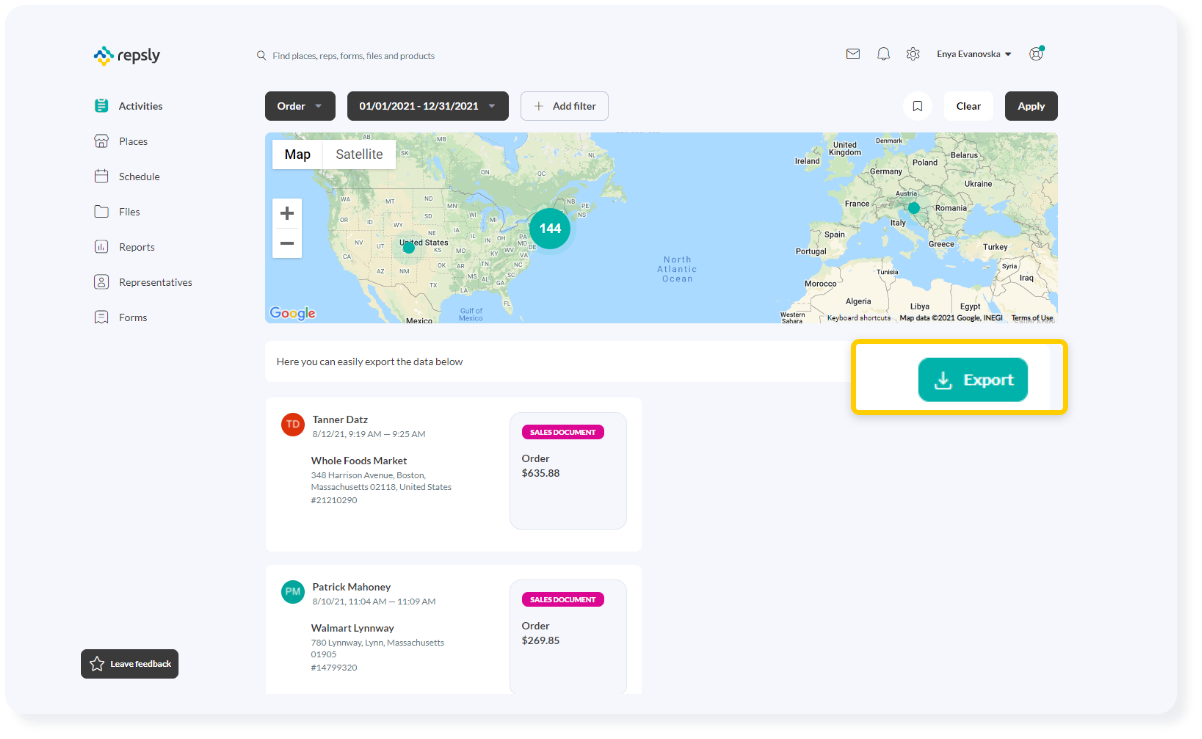Switch the map to Satellite view
Viewport: 1202px width, 739px height.
coord(359,154)
